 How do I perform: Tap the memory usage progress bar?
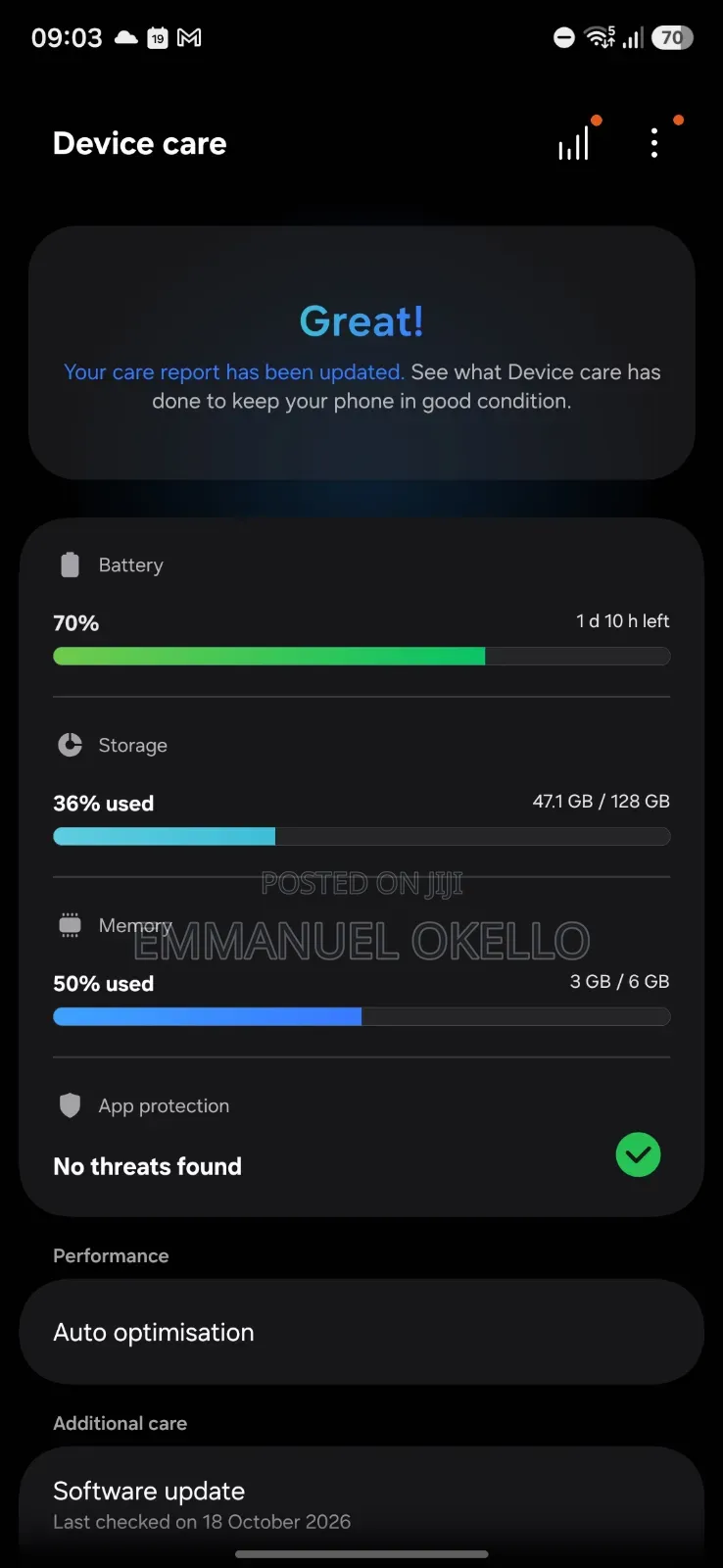361,1016
